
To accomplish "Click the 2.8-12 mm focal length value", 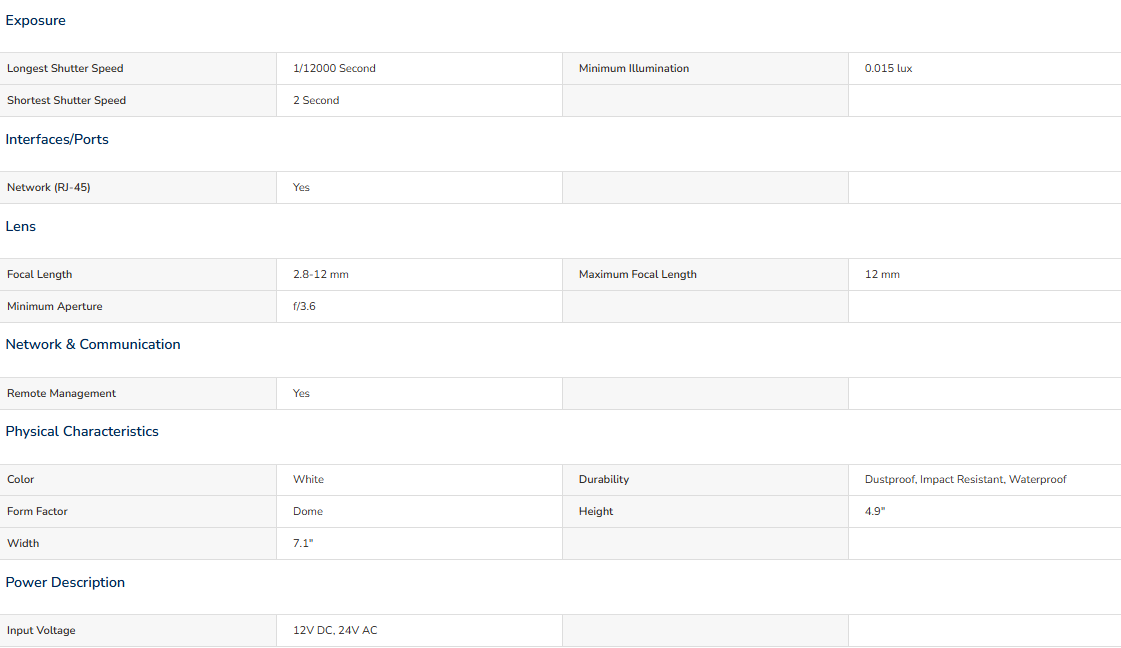I will [x=321, y=275].
